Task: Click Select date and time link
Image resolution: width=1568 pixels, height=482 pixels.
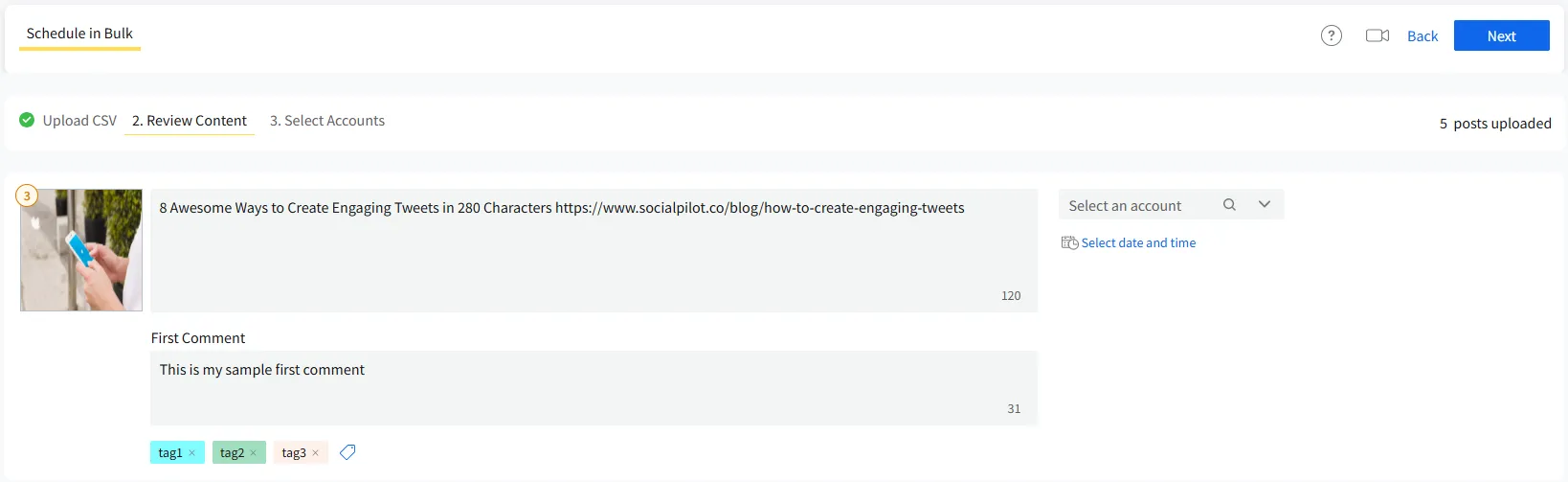Action: 1138,243
